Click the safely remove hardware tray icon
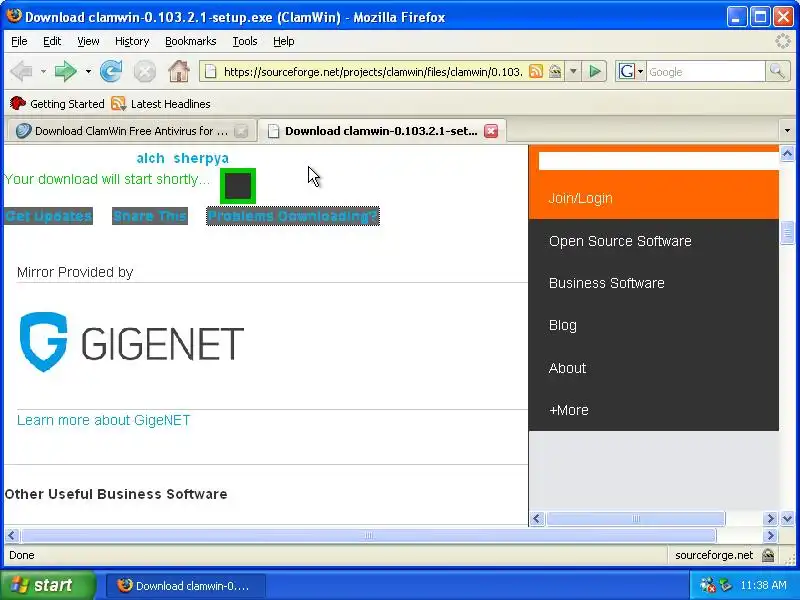Image resolution: width=800 pixels, height=600 pixels. [725, 585]
